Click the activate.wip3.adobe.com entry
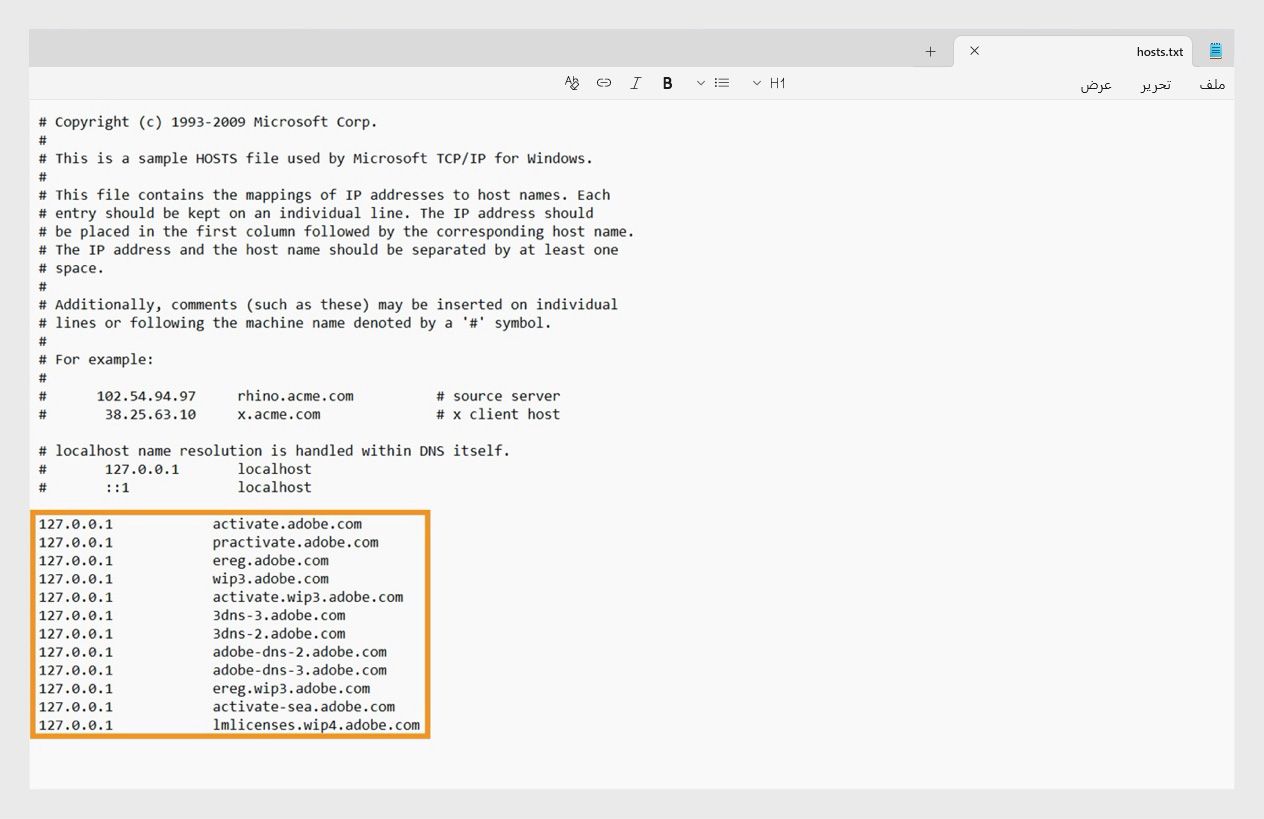This screenshot has height=819, width=1264. point(308,597)
